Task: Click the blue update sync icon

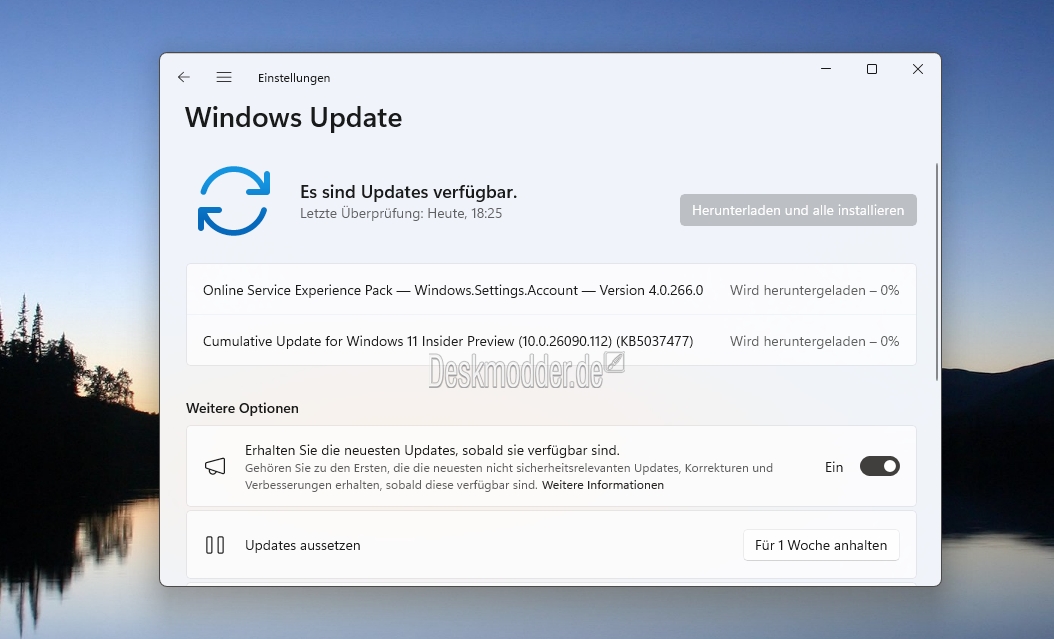Action: coord(234,201)
